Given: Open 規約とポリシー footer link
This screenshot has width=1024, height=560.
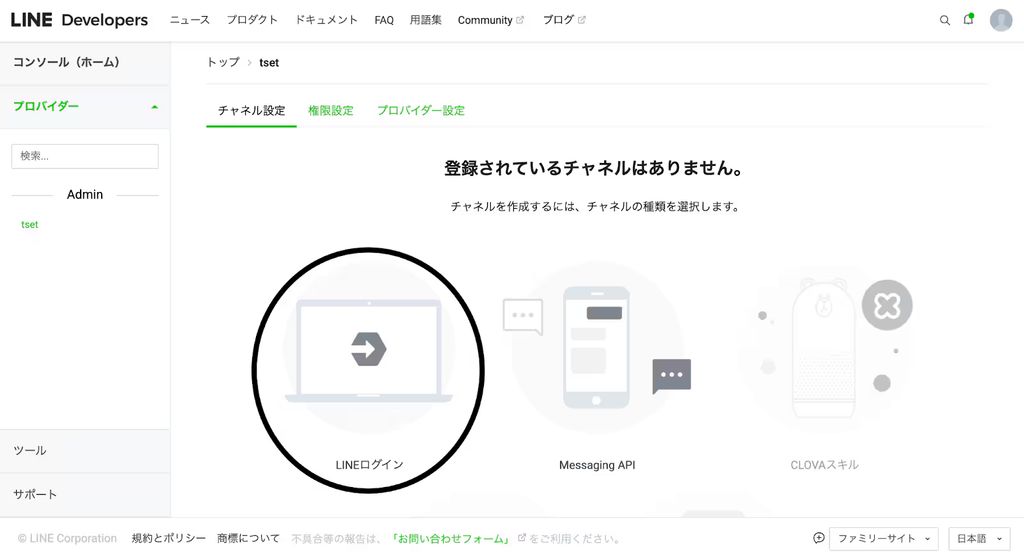Looking at the screenshot, I should [168, 538].
